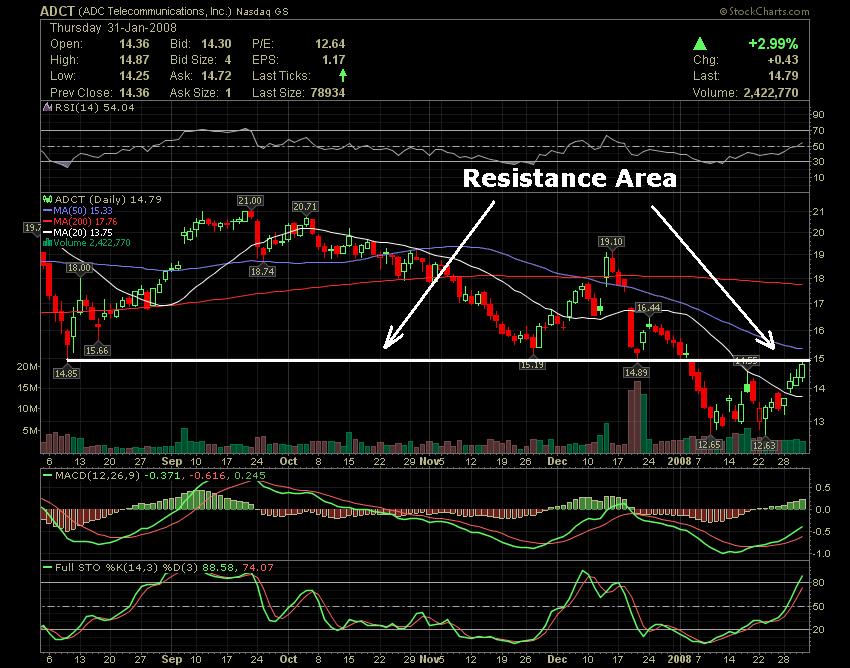Viewport: 850px width, 668px height.
Task: Click the header Volume value 2,422,770
Action: (x=771, y=93)
